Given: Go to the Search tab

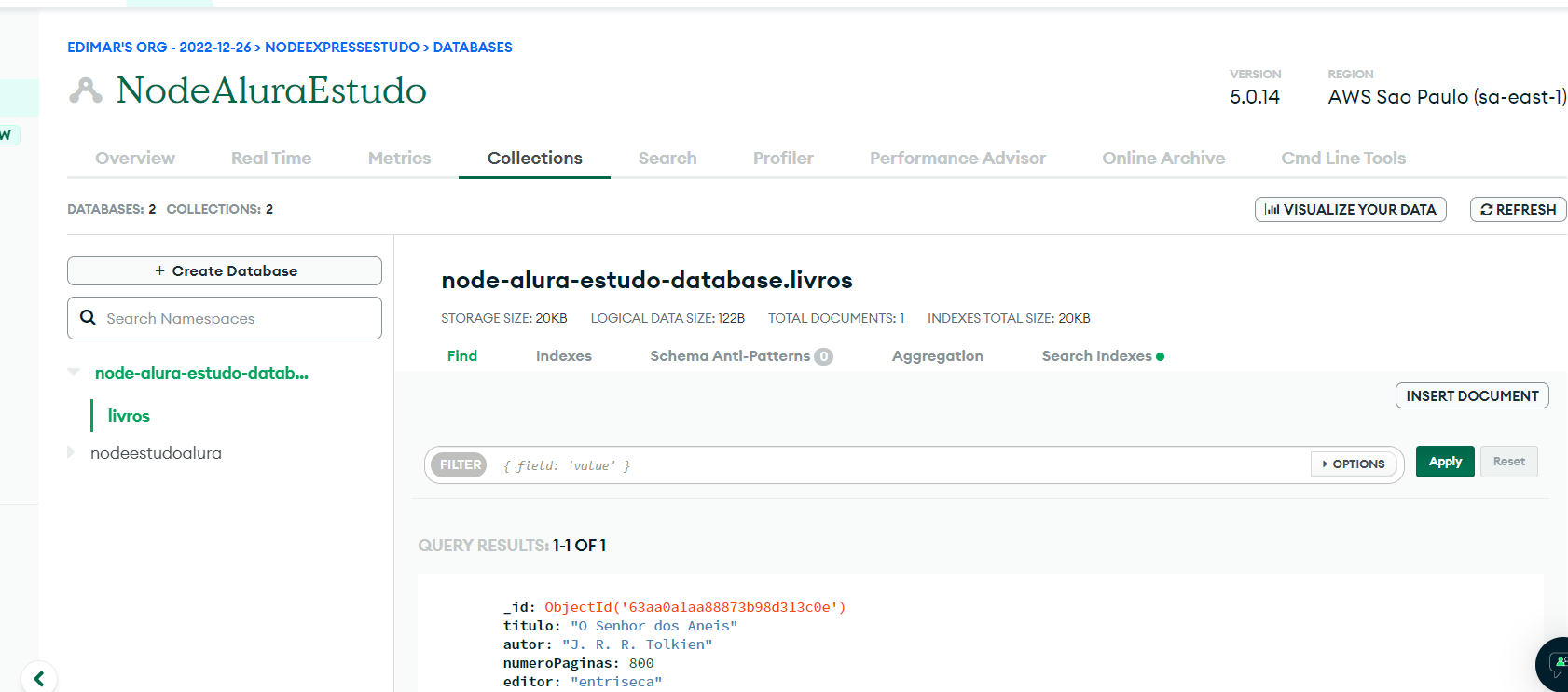Looking at the screenshot, I should click(x=667, y=159).
